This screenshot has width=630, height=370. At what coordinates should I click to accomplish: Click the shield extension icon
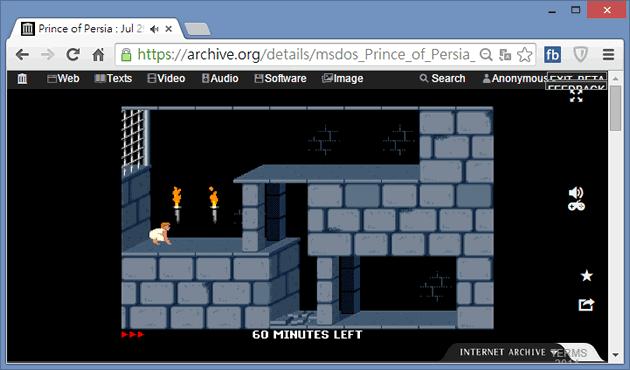coord(580,54)
